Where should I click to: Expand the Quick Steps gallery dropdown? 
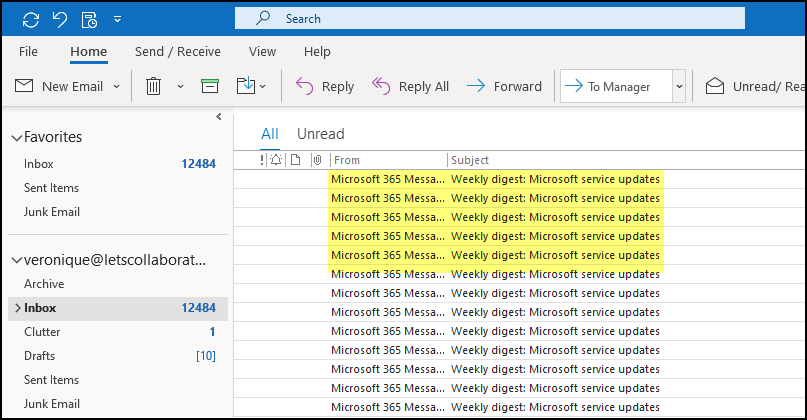tap(679, 87)
